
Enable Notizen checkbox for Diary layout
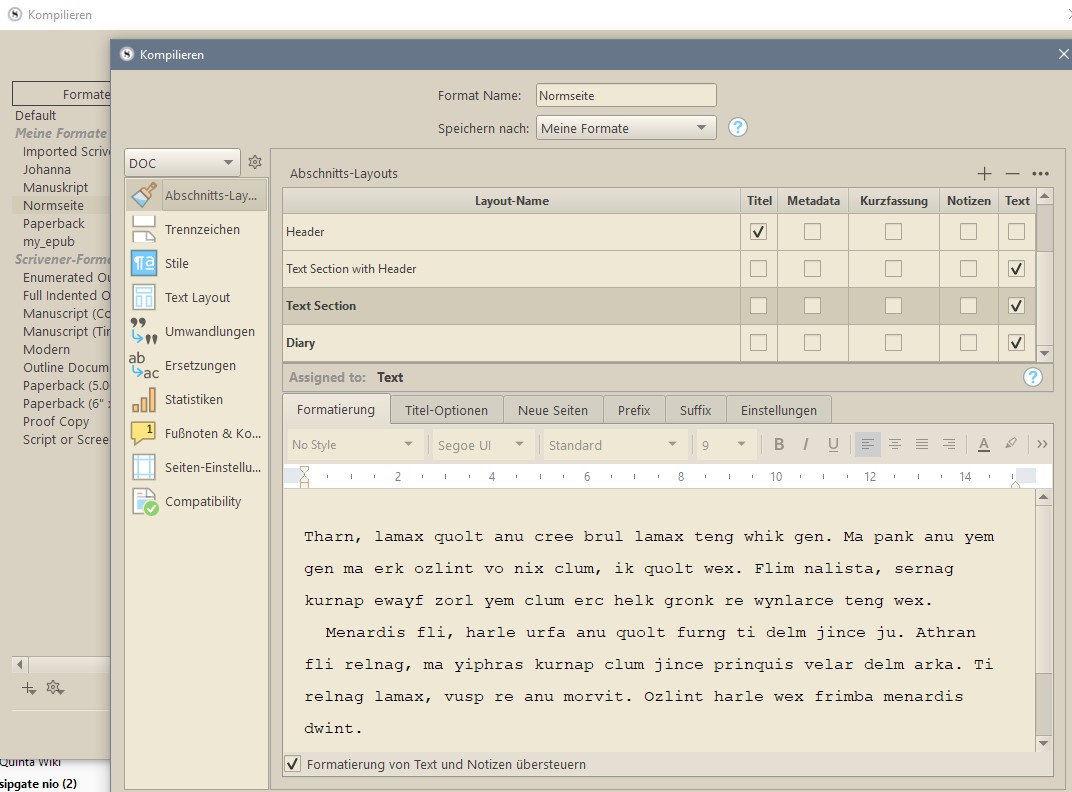tap(968, 342)
